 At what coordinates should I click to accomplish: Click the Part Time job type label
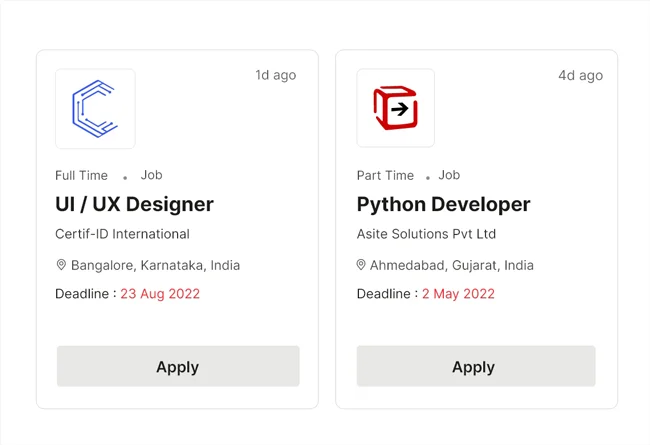385,175
